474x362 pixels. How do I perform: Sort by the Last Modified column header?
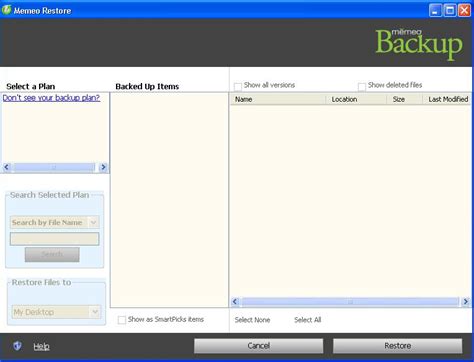tap(447, 99)
